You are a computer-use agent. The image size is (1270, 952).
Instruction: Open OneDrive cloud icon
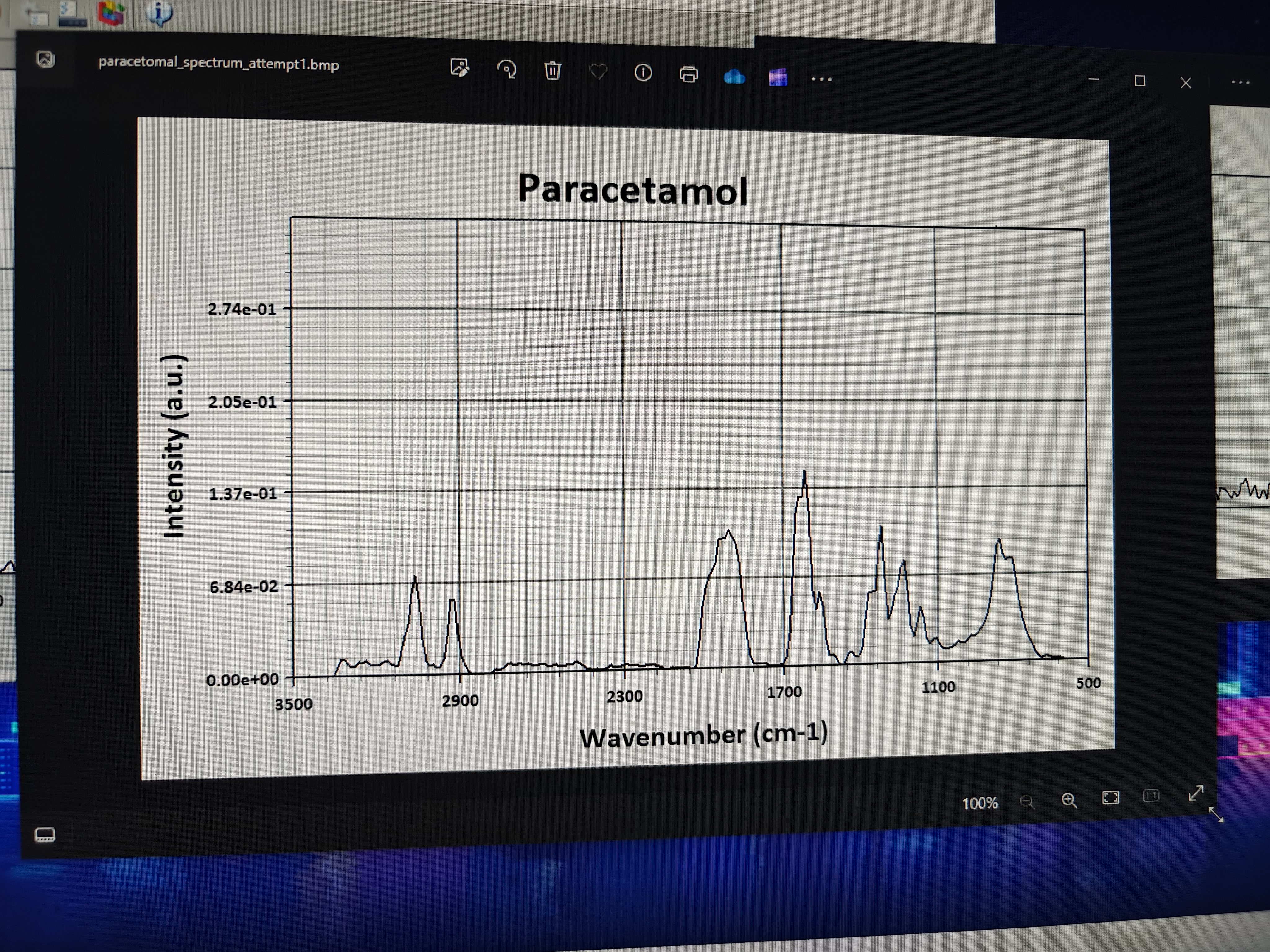[734, 76]
